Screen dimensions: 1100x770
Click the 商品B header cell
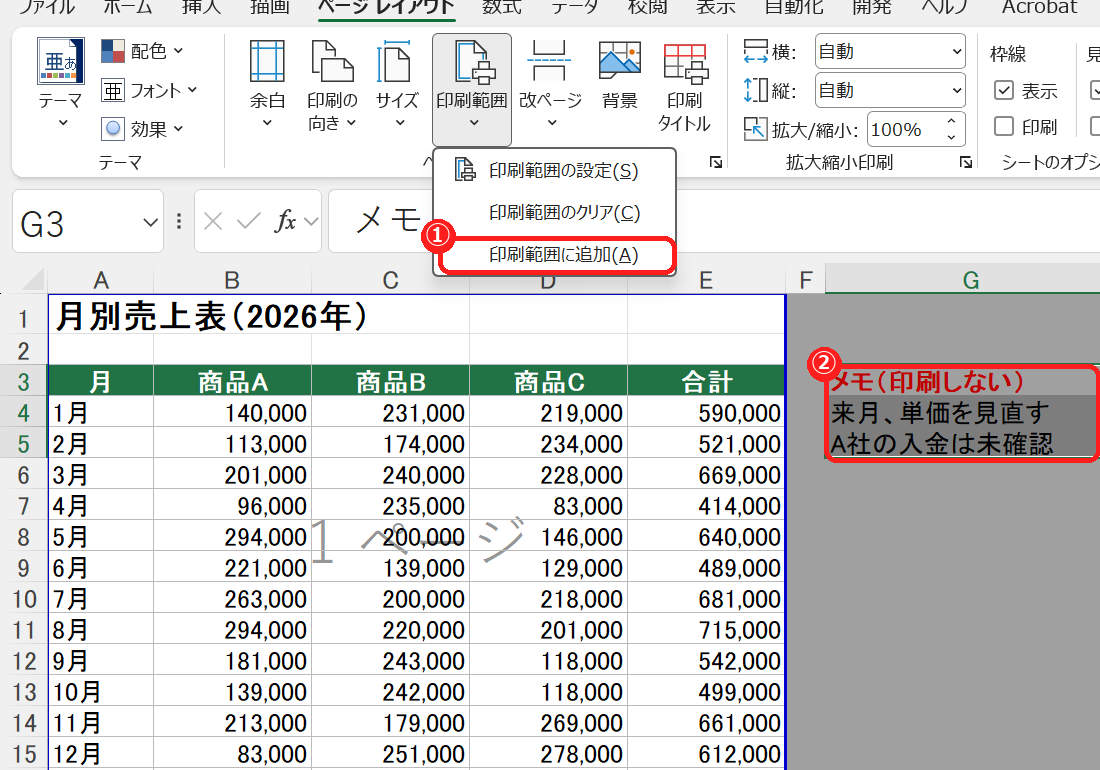tap(391, 381)
